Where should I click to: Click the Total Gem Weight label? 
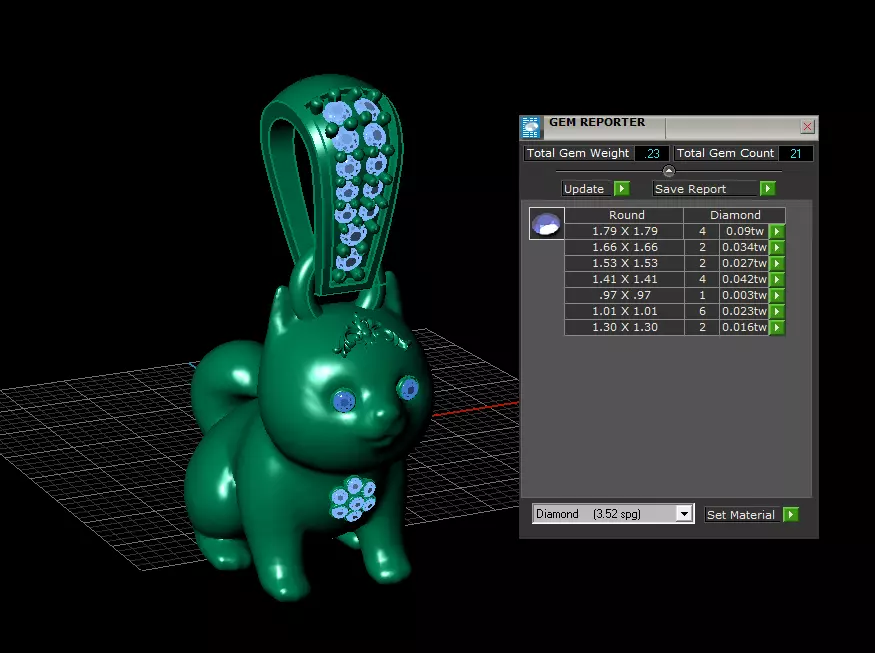(578, 153)
